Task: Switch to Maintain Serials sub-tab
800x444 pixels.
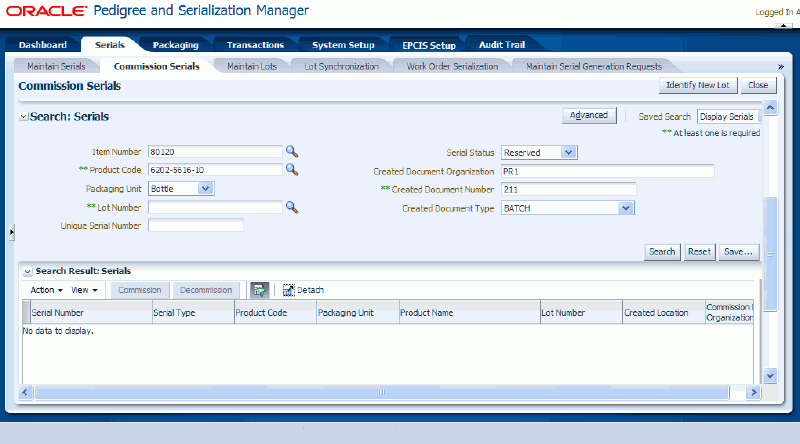Action: click(56, 66)
